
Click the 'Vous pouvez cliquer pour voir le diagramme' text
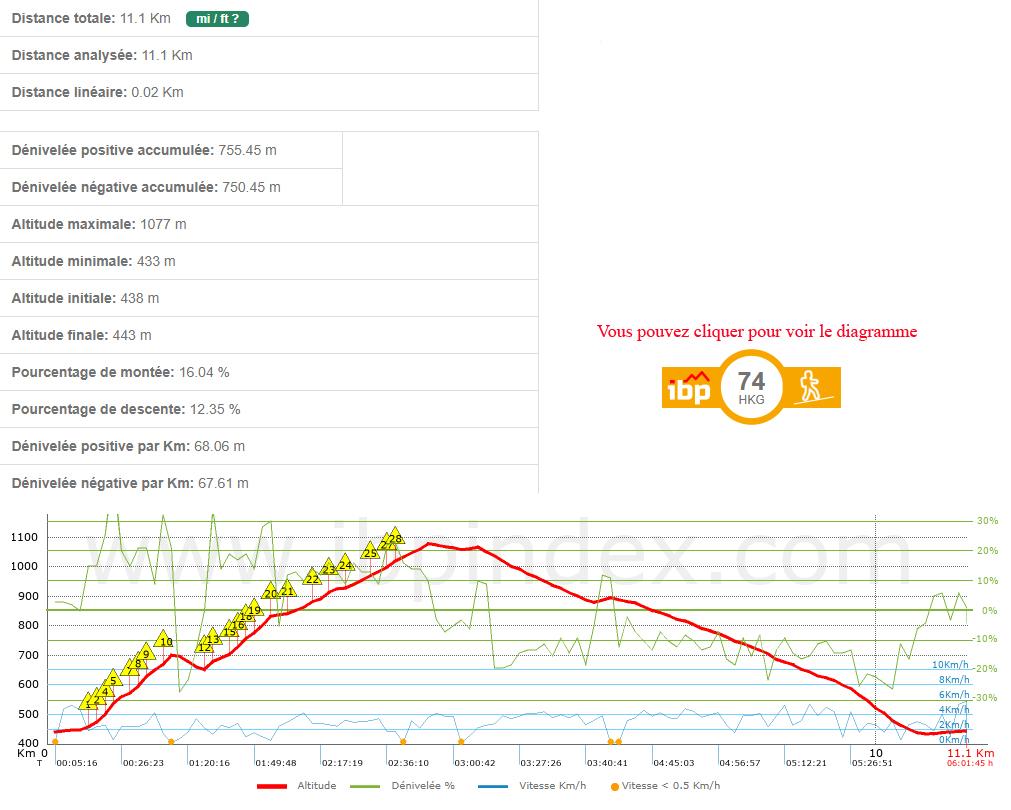(x=756, y=331)
